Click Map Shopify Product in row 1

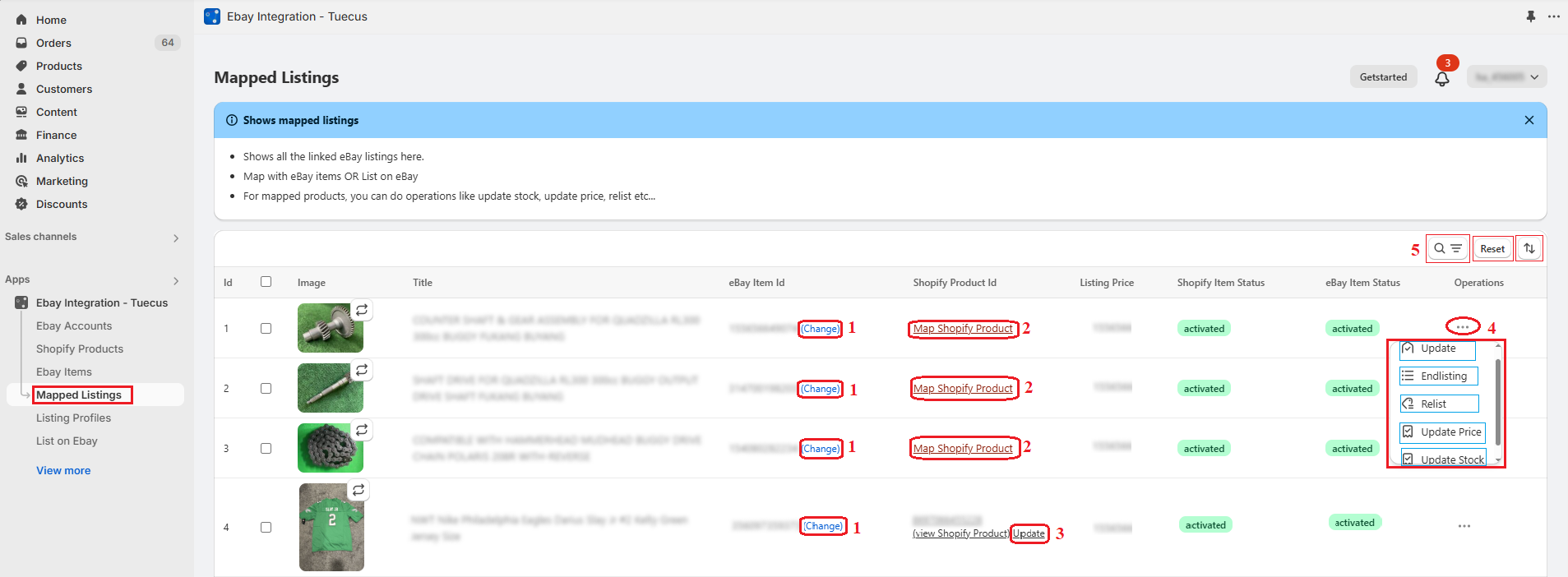point(963,329)
